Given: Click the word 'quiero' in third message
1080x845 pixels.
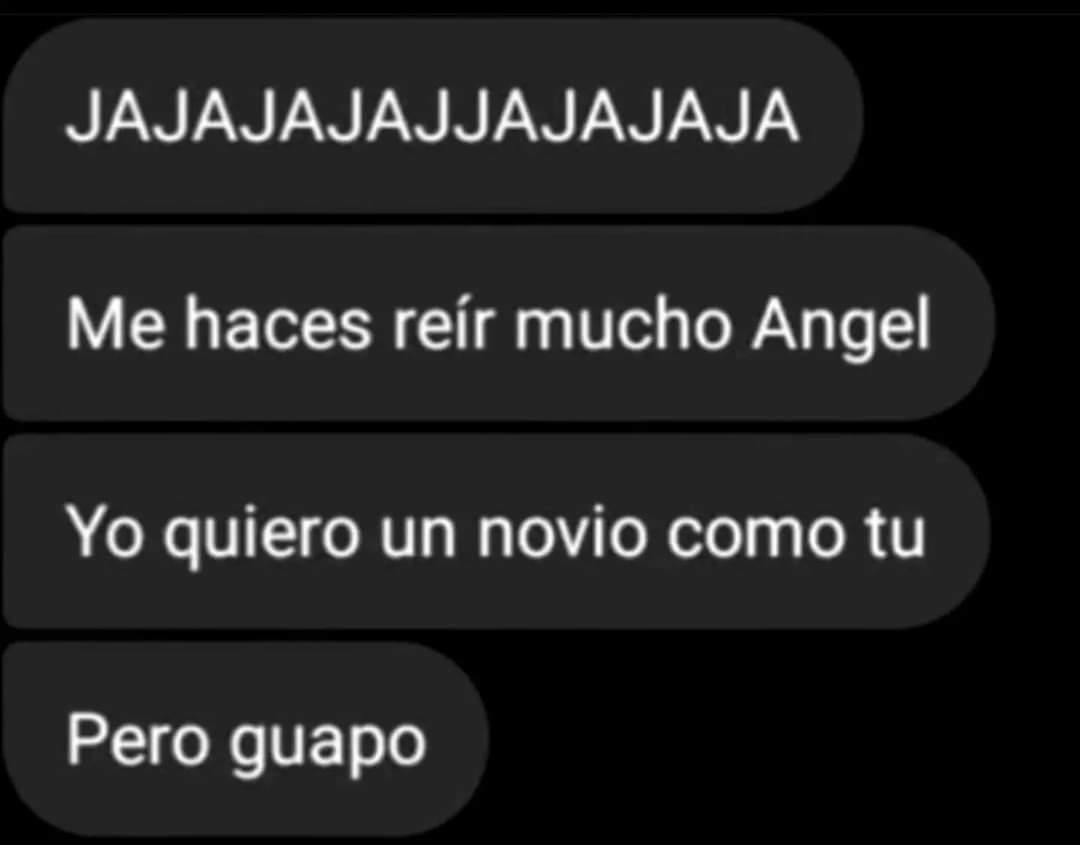Looking at the screenshot, I should click(261, 537).
